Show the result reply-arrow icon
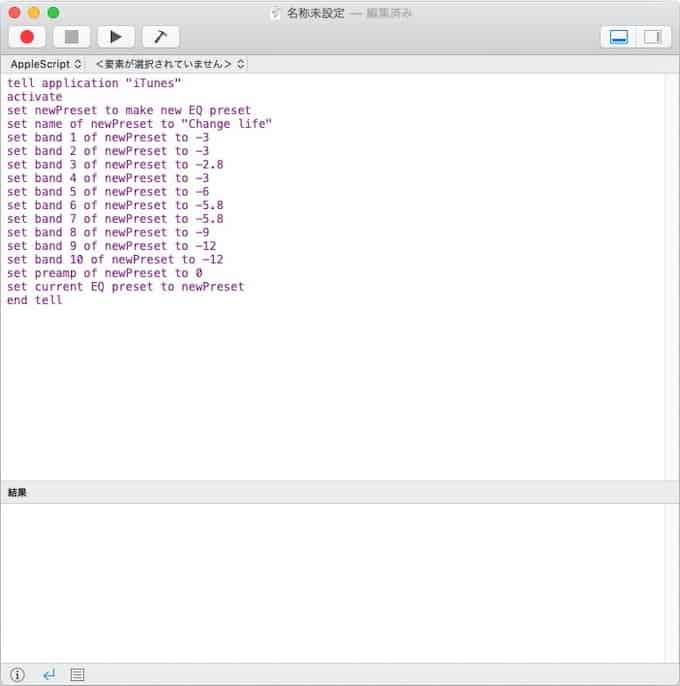The width and height of the screenshot is (680, 686). pos(49,674)
